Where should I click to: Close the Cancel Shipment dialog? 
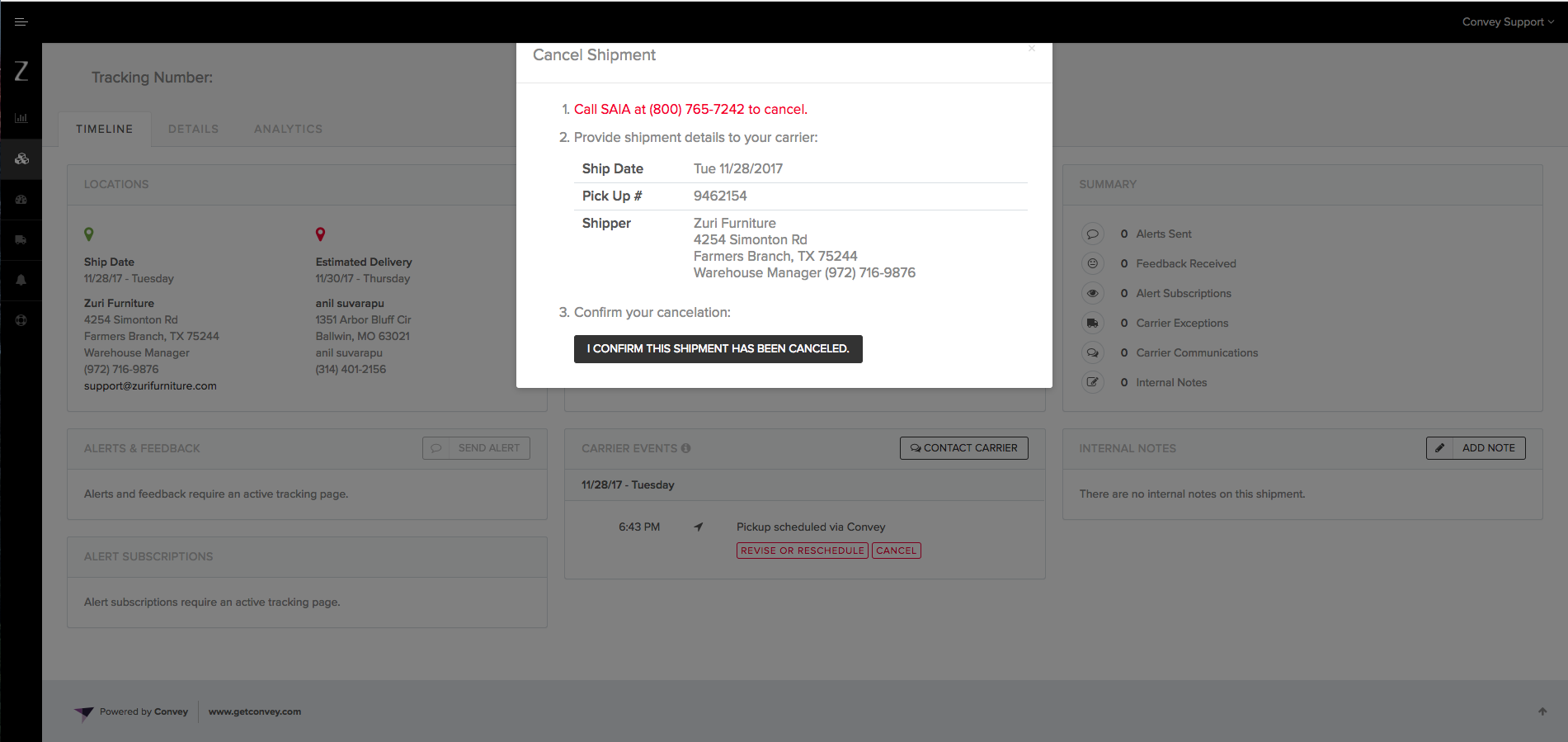pos(1032,48)
